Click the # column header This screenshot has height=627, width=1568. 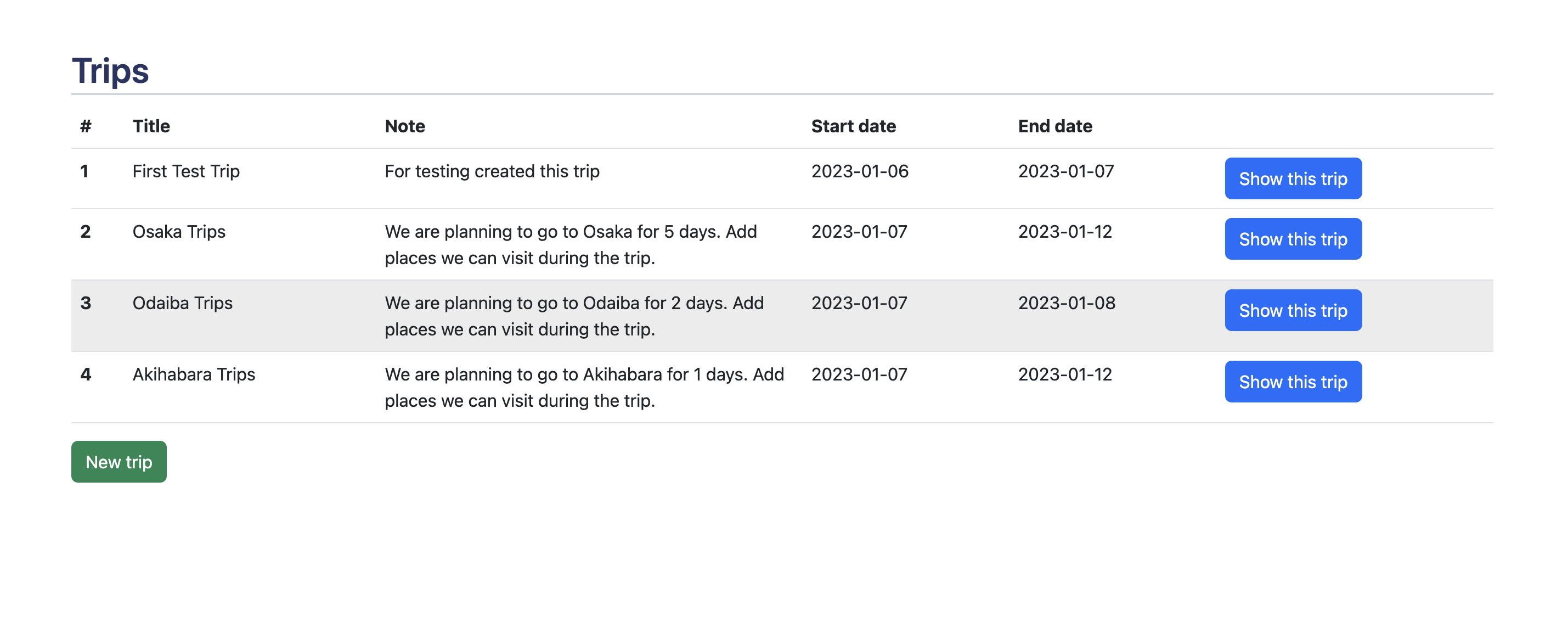[86, 126]
